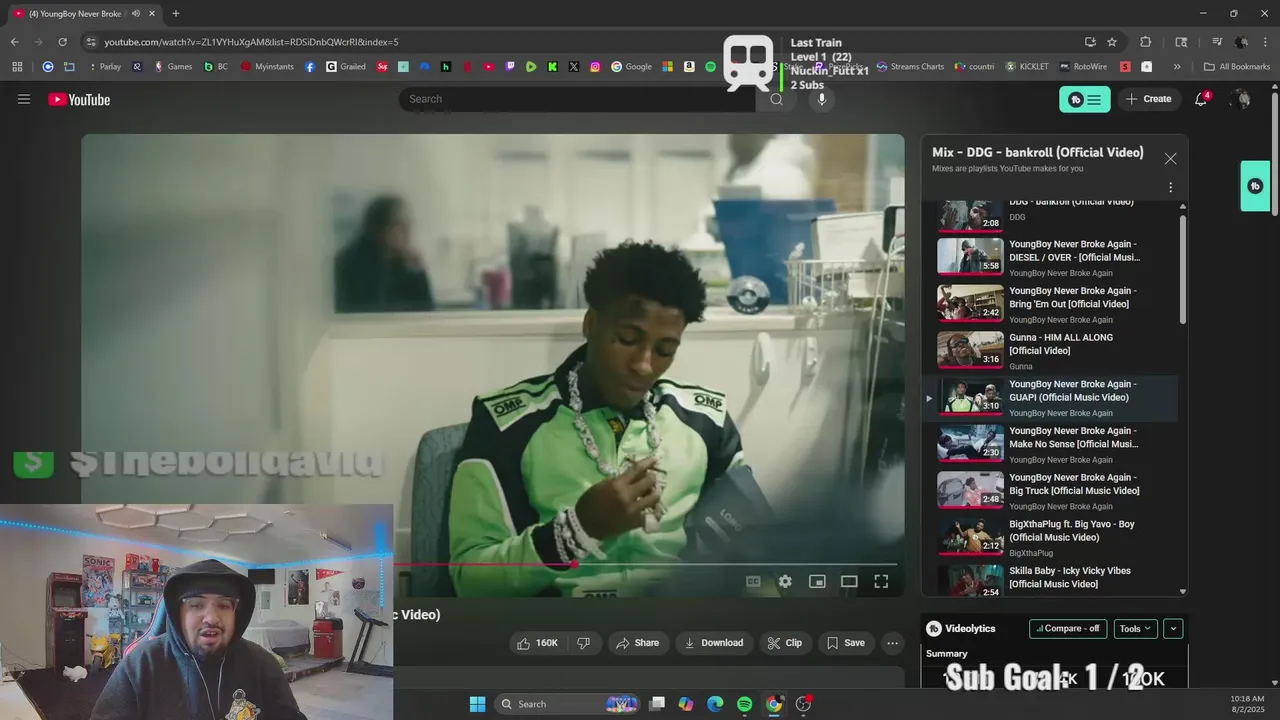1280x720 pixels.
Task: Save the video to a playlist
Action: 846,643
